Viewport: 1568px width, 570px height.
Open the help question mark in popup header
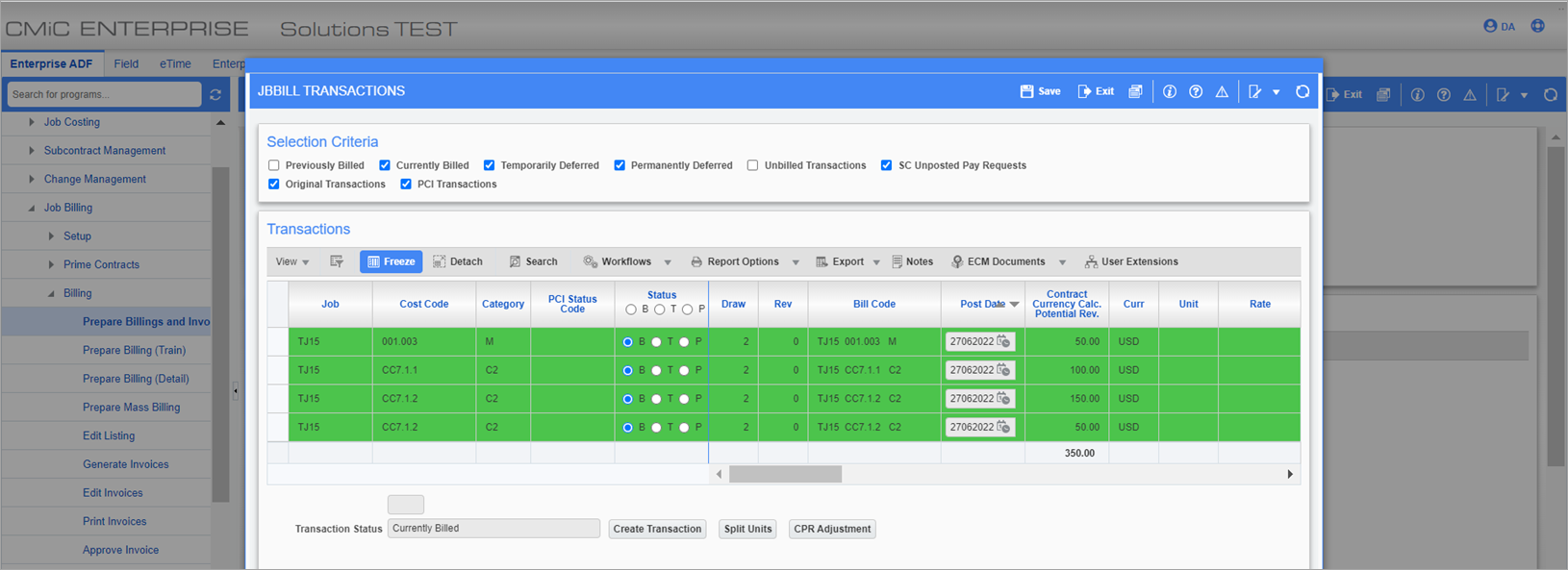click(1196, 91)
